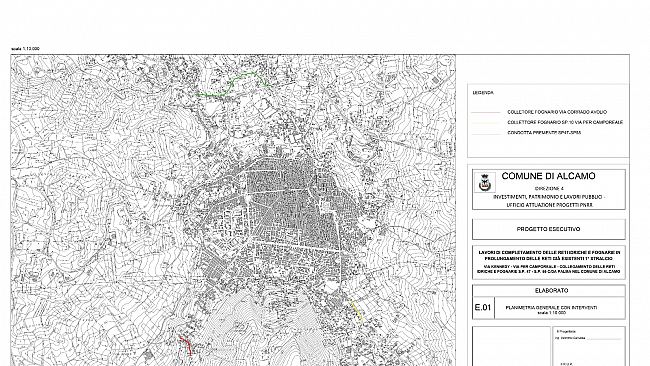This screenshot has height=366, width=650.
Task: Click the 'ELABORATO' header
Action: point(551,291)
